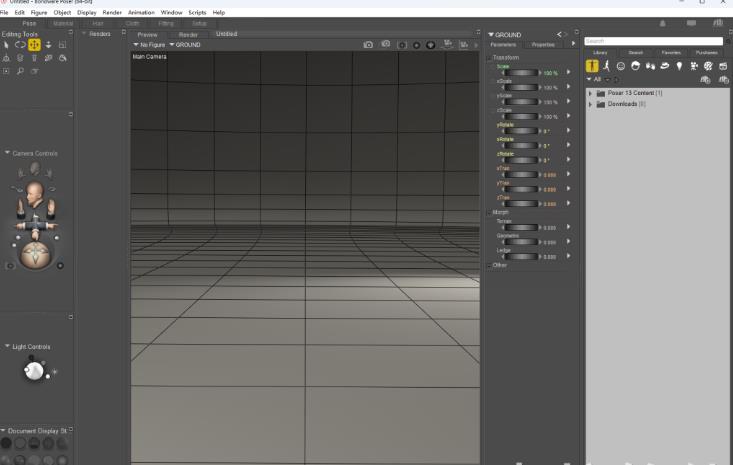Image resolution: width=733 pixels, height=465 pixels.
Task: Open the Scenes library category
Action: click(x=723, y=66)
